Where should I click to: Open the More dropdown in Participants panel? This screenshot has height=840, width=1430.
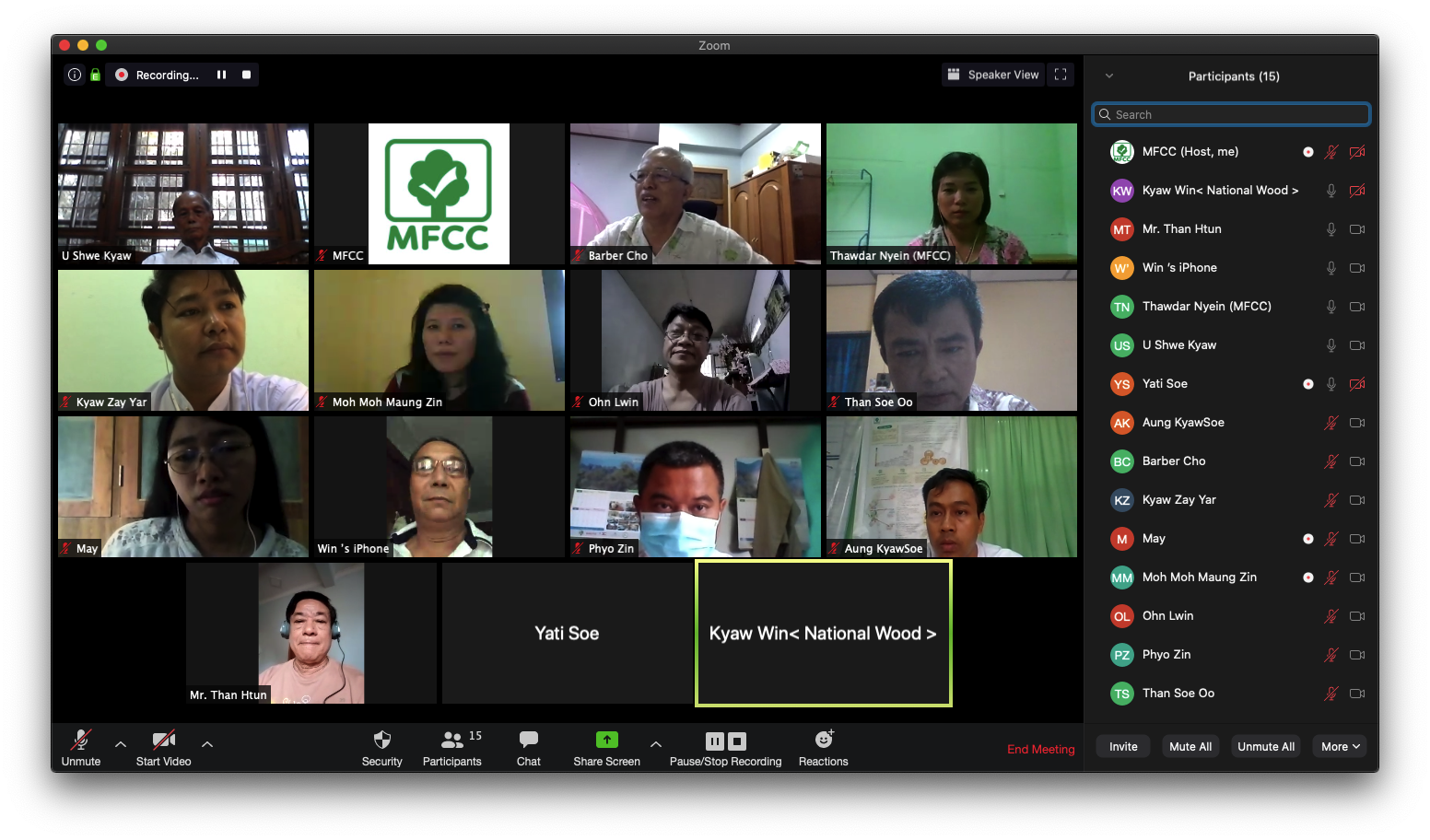point(1341,747)
